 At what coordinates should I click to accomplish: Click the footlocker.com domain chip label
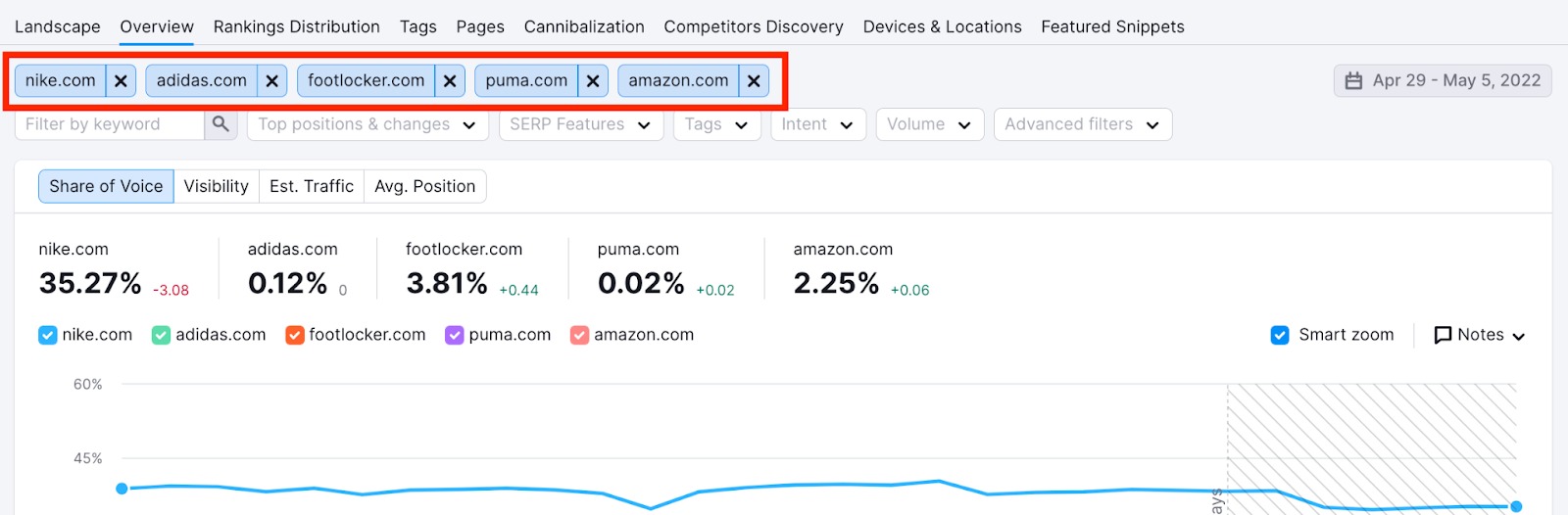(x=367, y=81)
